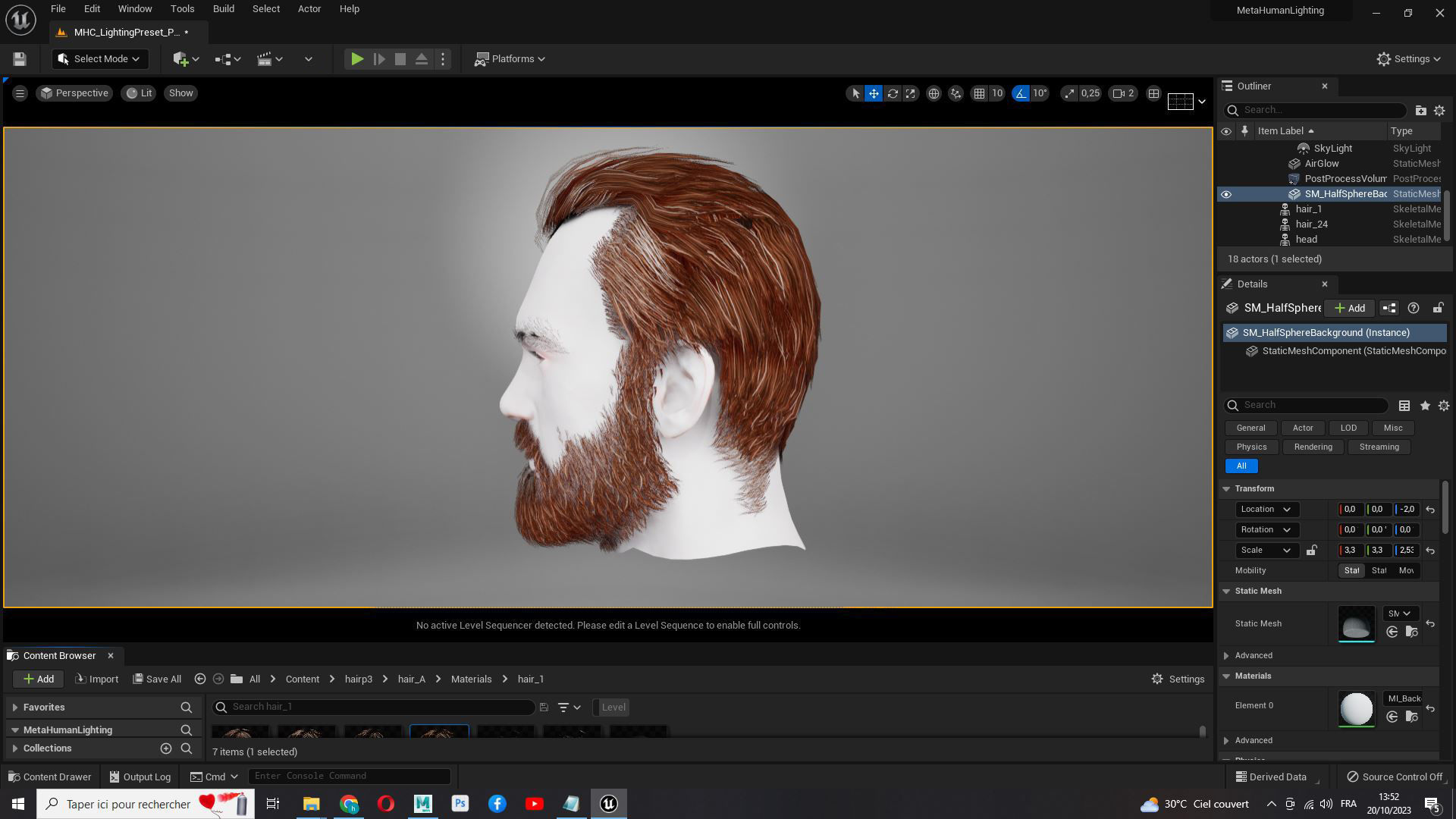Open the Blueprint/Add C++ icon in Details
The image size is (1456, 819).
[x=1389, y=308]
